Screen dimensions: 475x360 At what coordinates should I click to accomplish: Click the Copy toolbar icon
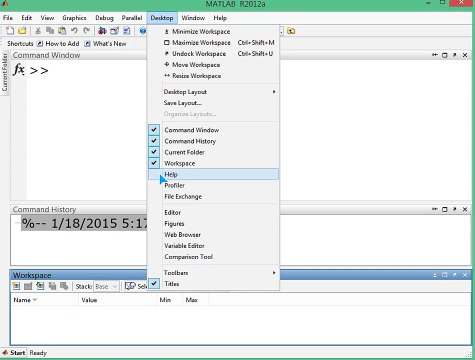point(50,31)
